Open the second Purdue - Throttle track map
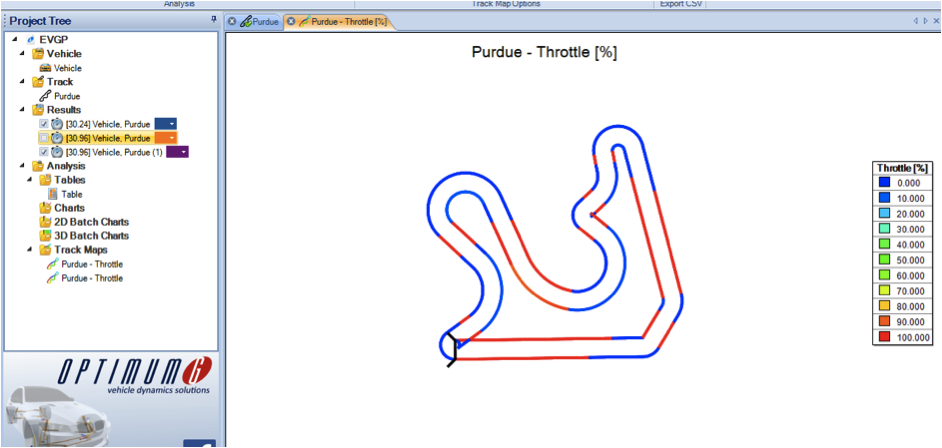This screenshot has height=448, width=942. pyautogui.click(x=91, y=278)
